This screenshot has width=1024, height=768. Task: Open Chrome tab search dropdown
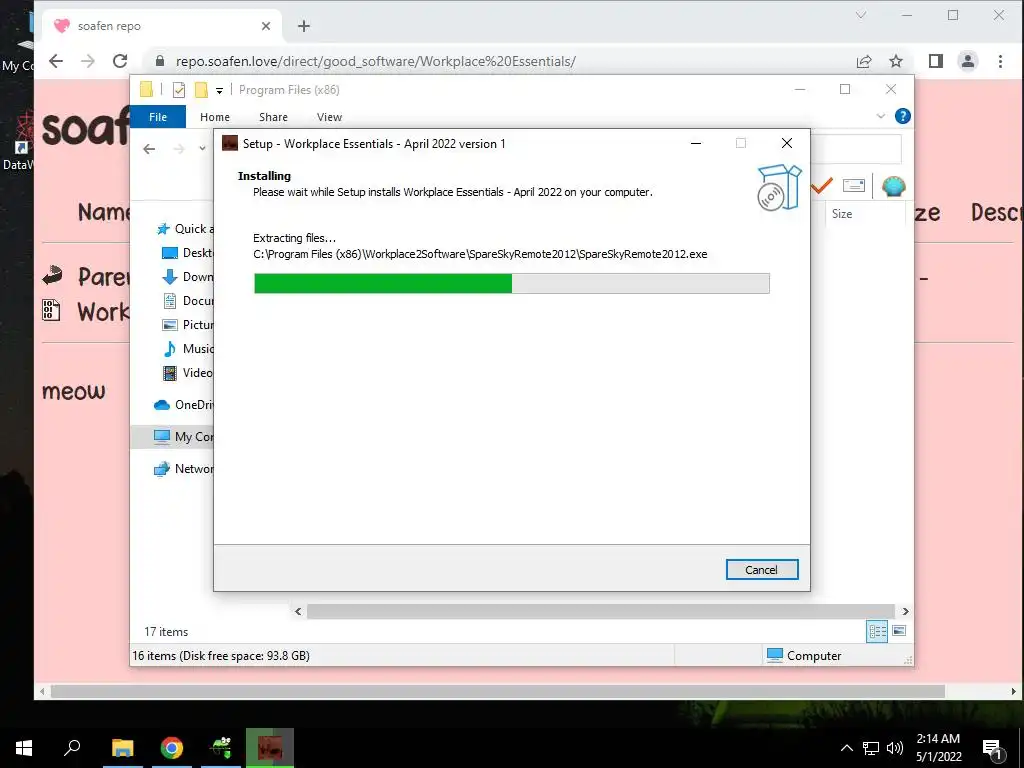coord(861,15)
